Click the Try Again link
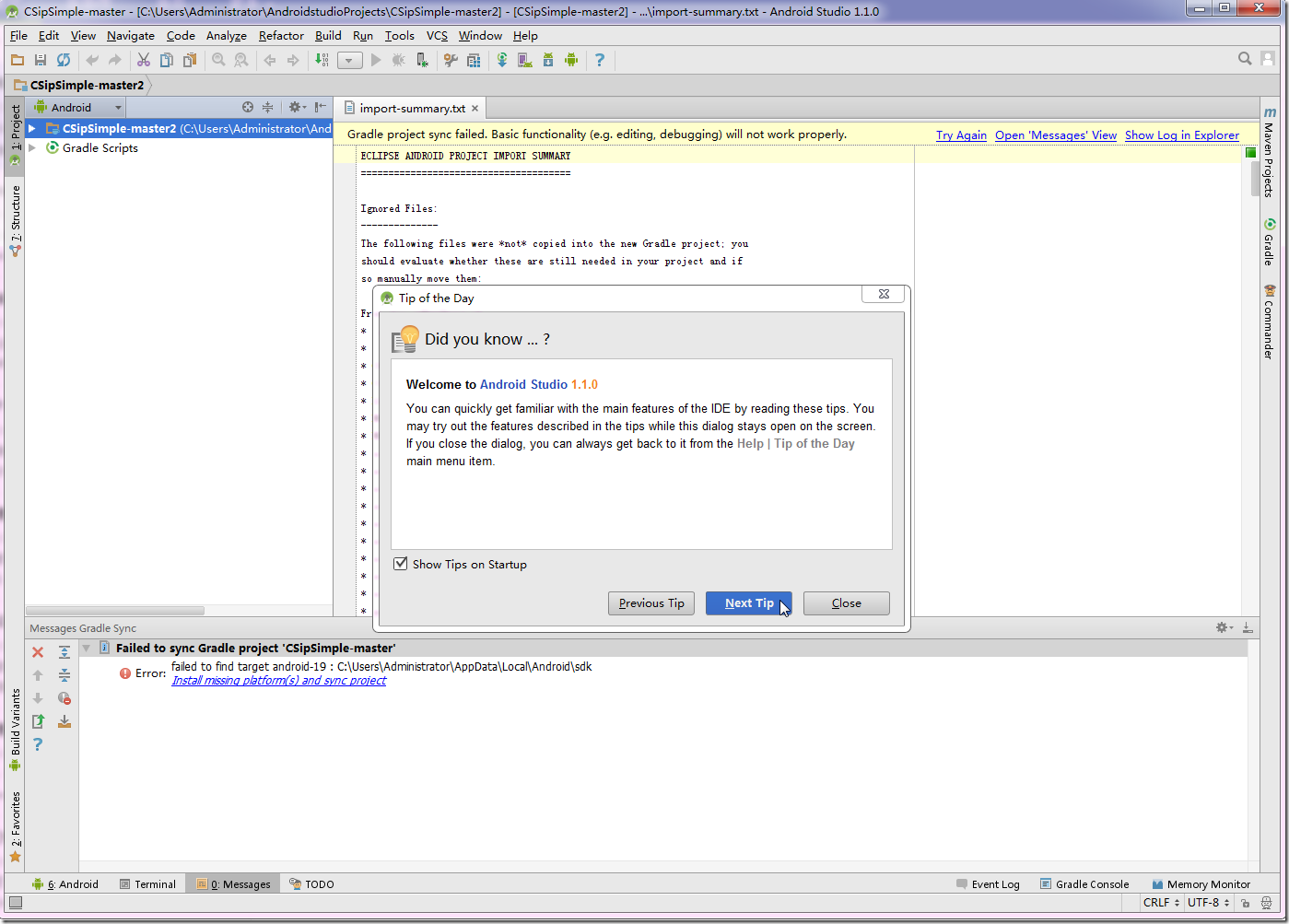1289x924 pixels. [961, 135]
